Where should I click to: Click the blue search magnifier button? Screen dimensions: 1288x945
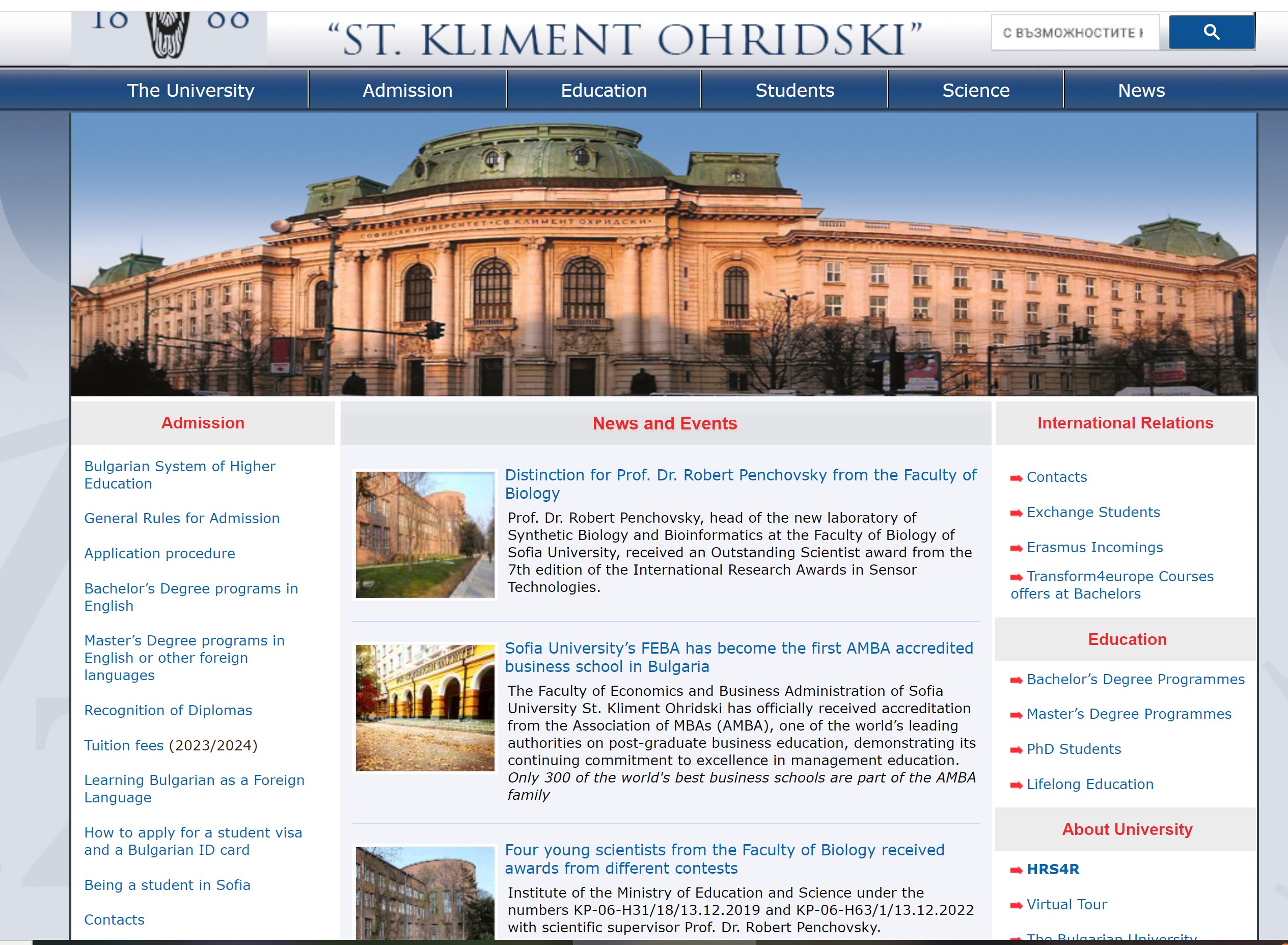(1212, 32)
